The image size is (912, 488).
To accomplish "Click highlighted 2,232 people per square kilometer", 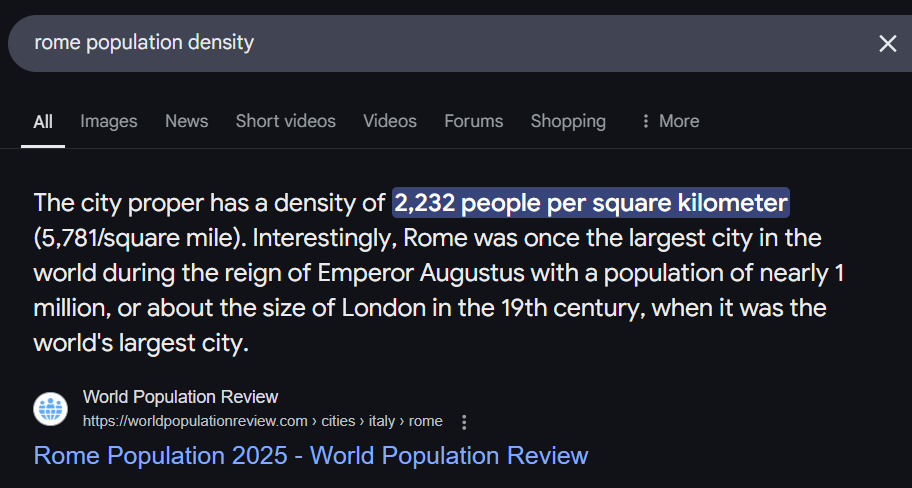I will pyautogui.click(x=591, y=203).
